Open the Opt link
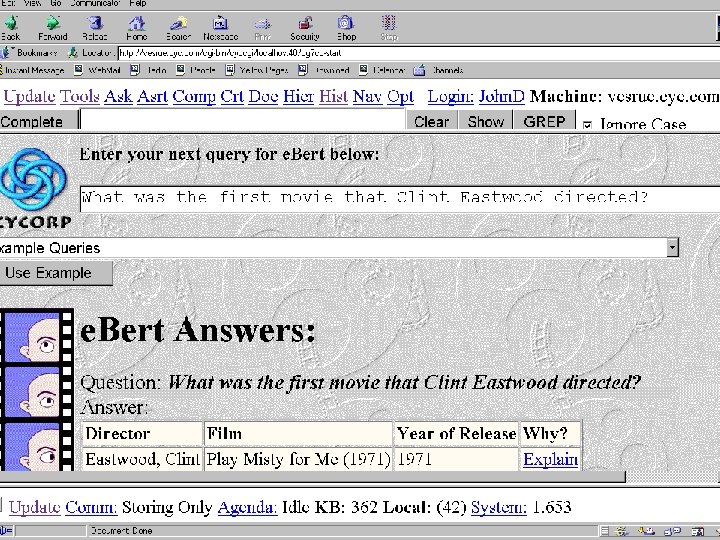Image resolution: width=720 pixels, height=540 pixels. pyautogui.click(x=400, y=96)
